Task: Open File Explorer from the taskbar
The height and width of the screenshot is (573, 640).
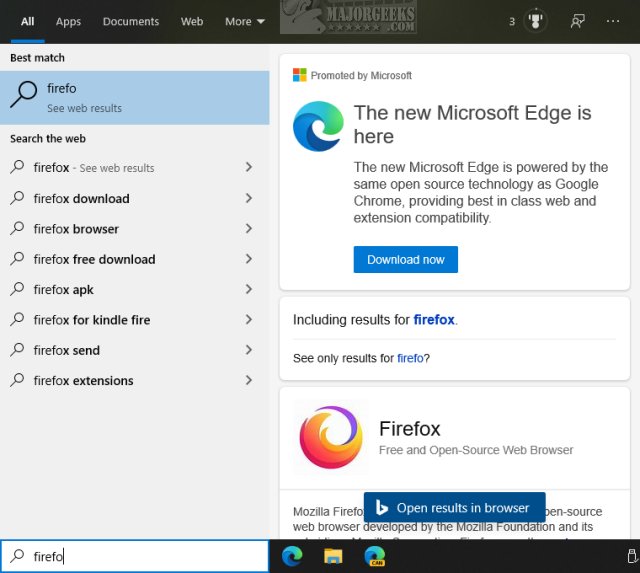Action: 333,556
